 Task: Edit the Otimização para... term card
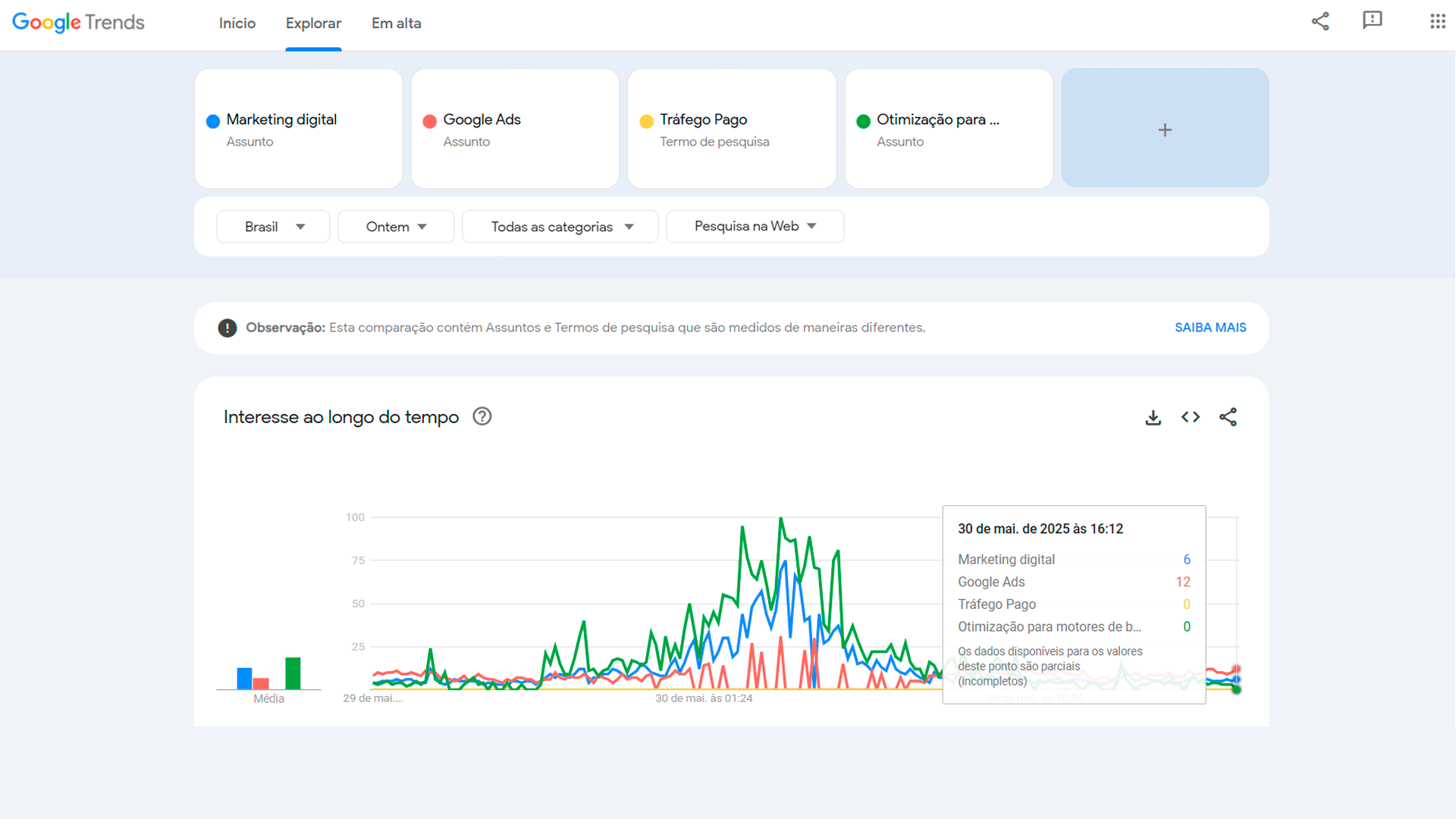click(x=949, y=128)
